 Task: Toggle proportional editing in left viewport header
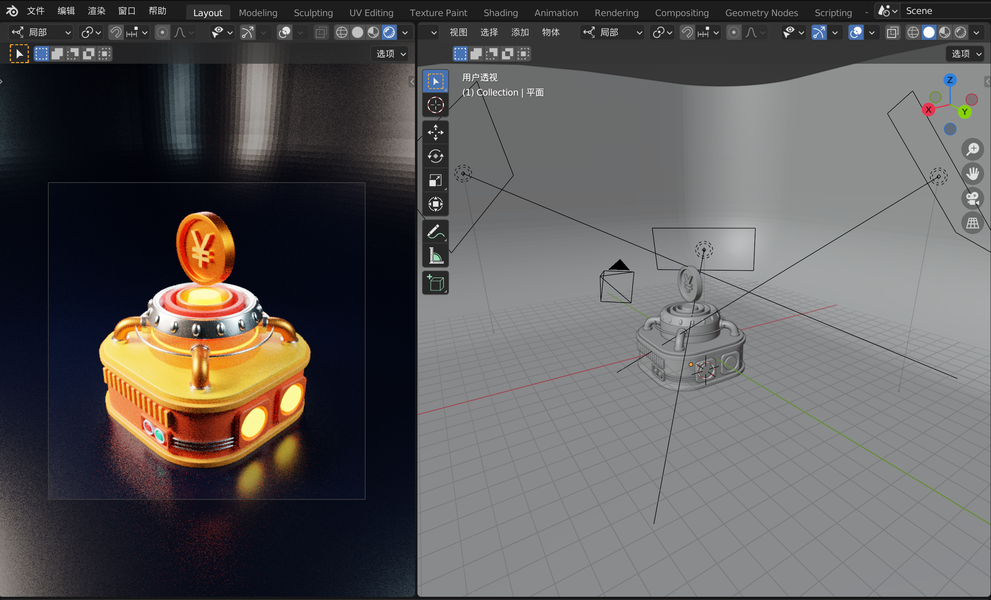162,32
